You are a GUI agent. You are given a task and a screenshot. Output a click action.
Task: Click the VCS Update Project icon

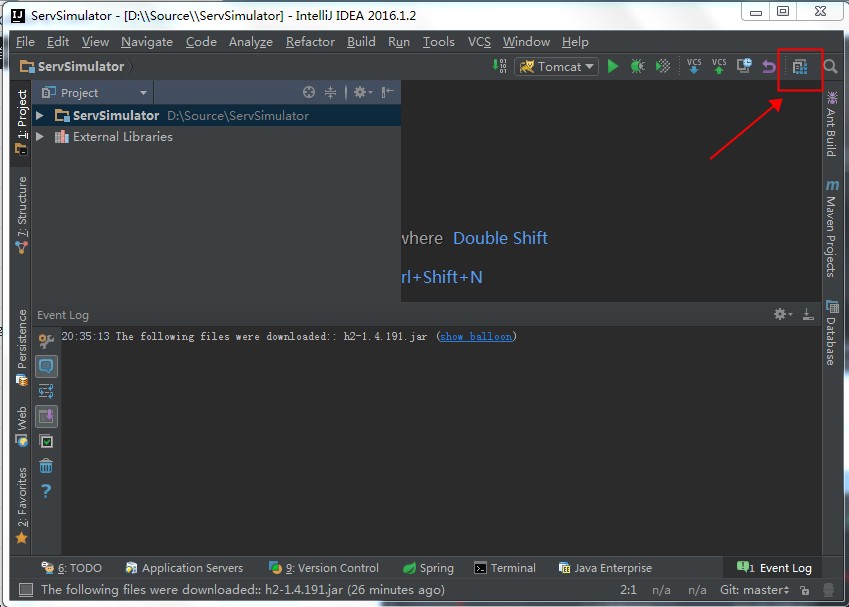[694, 66]
